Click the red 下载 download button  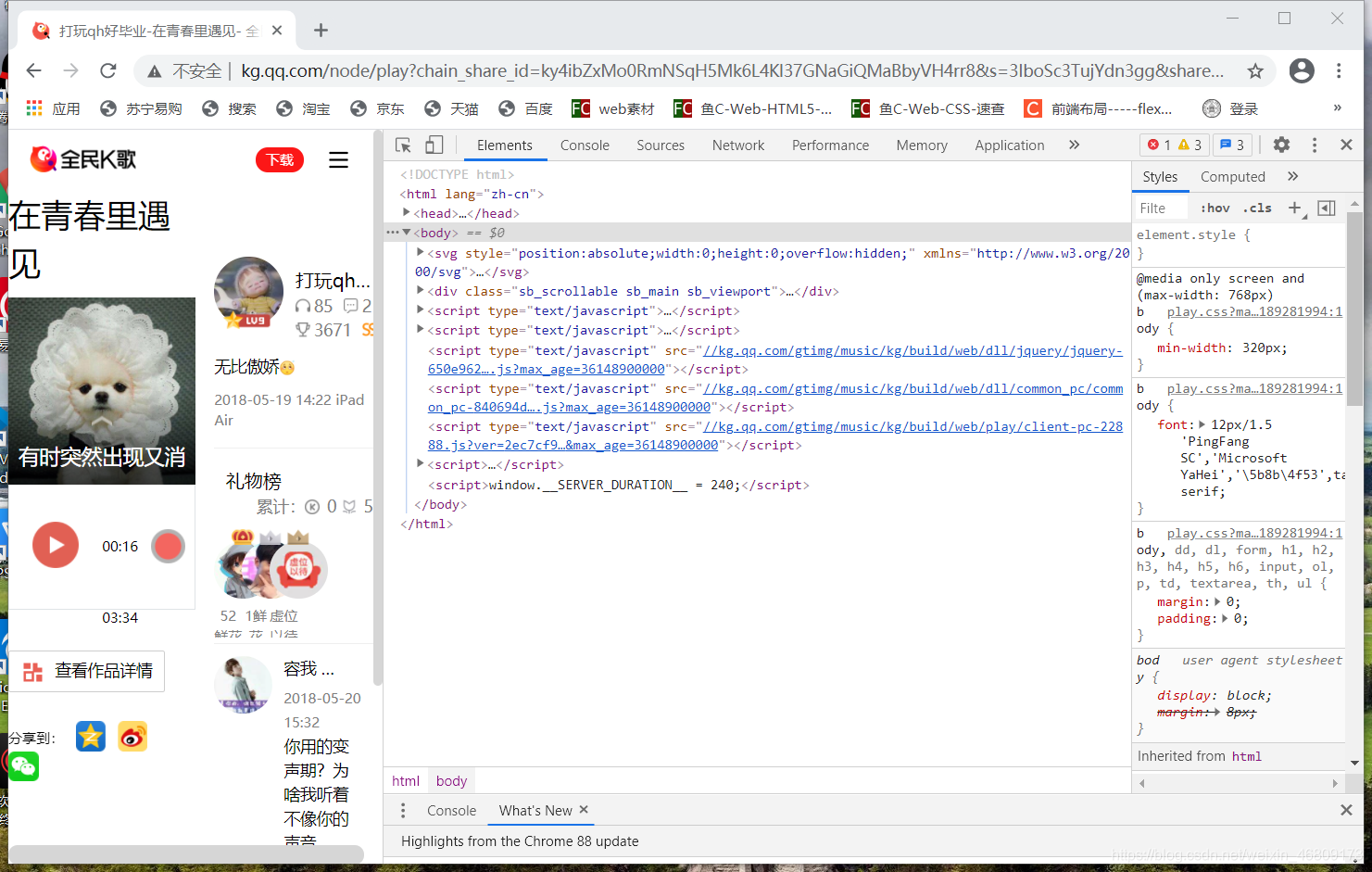pyautogui.click(x=280, y=159)
